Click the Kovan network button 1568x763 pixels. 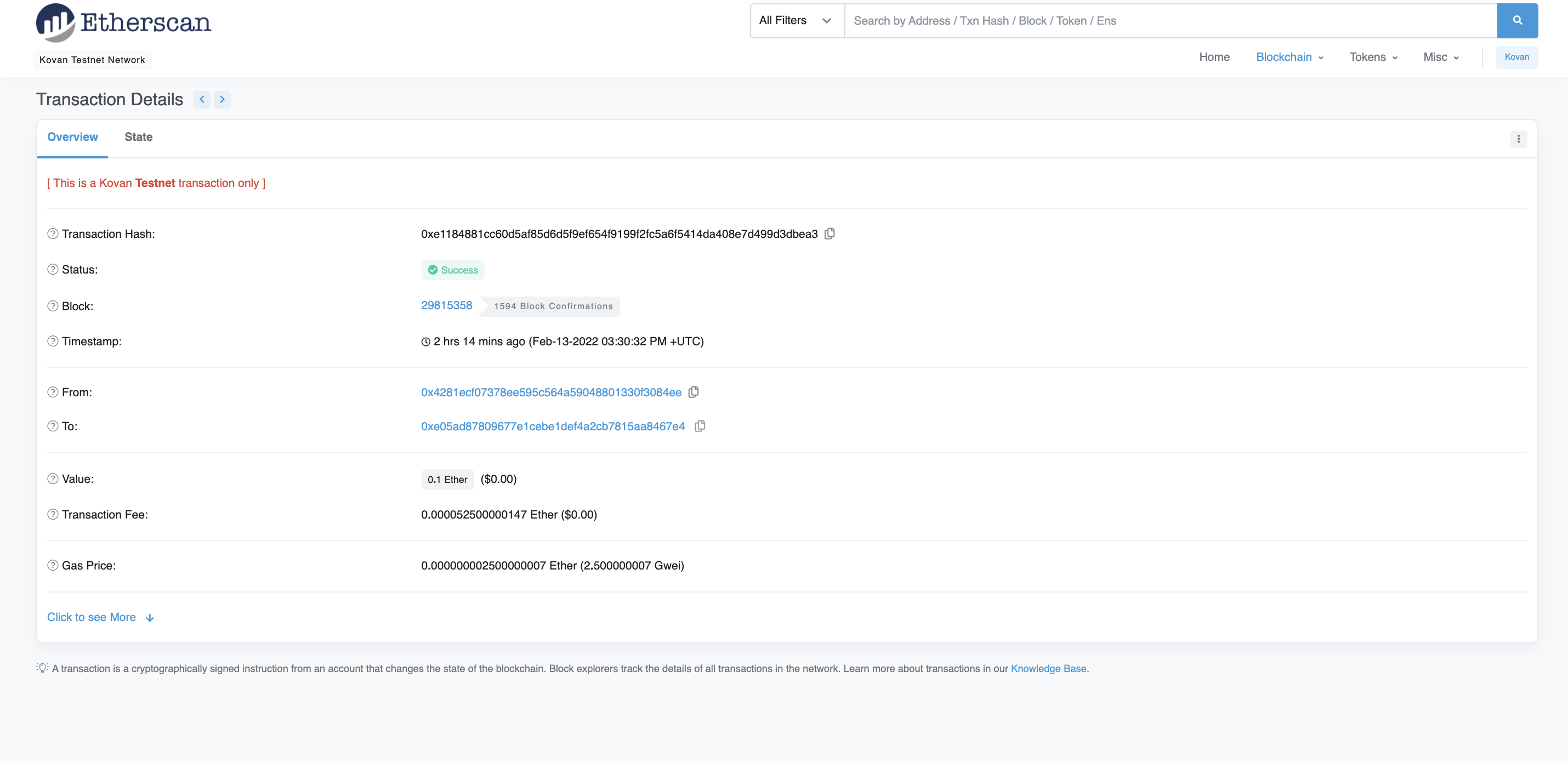pyautogui.click(x=1516, y=57)
